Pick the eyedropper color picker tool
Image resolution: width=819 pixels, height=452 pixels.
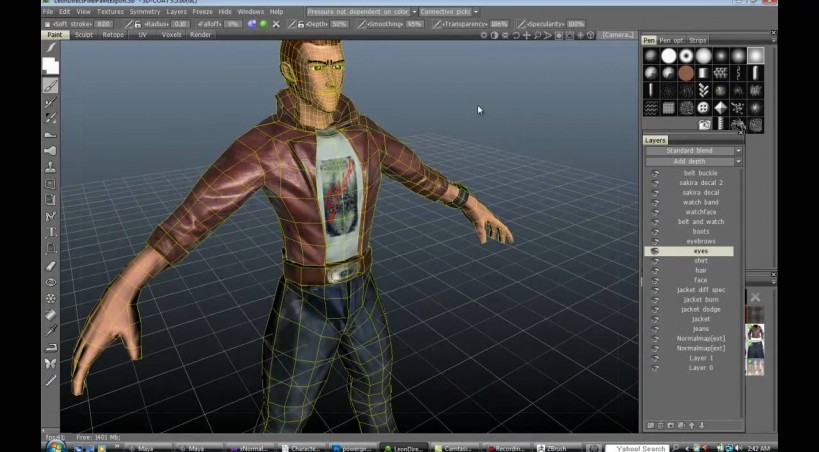tap(50, 330)
